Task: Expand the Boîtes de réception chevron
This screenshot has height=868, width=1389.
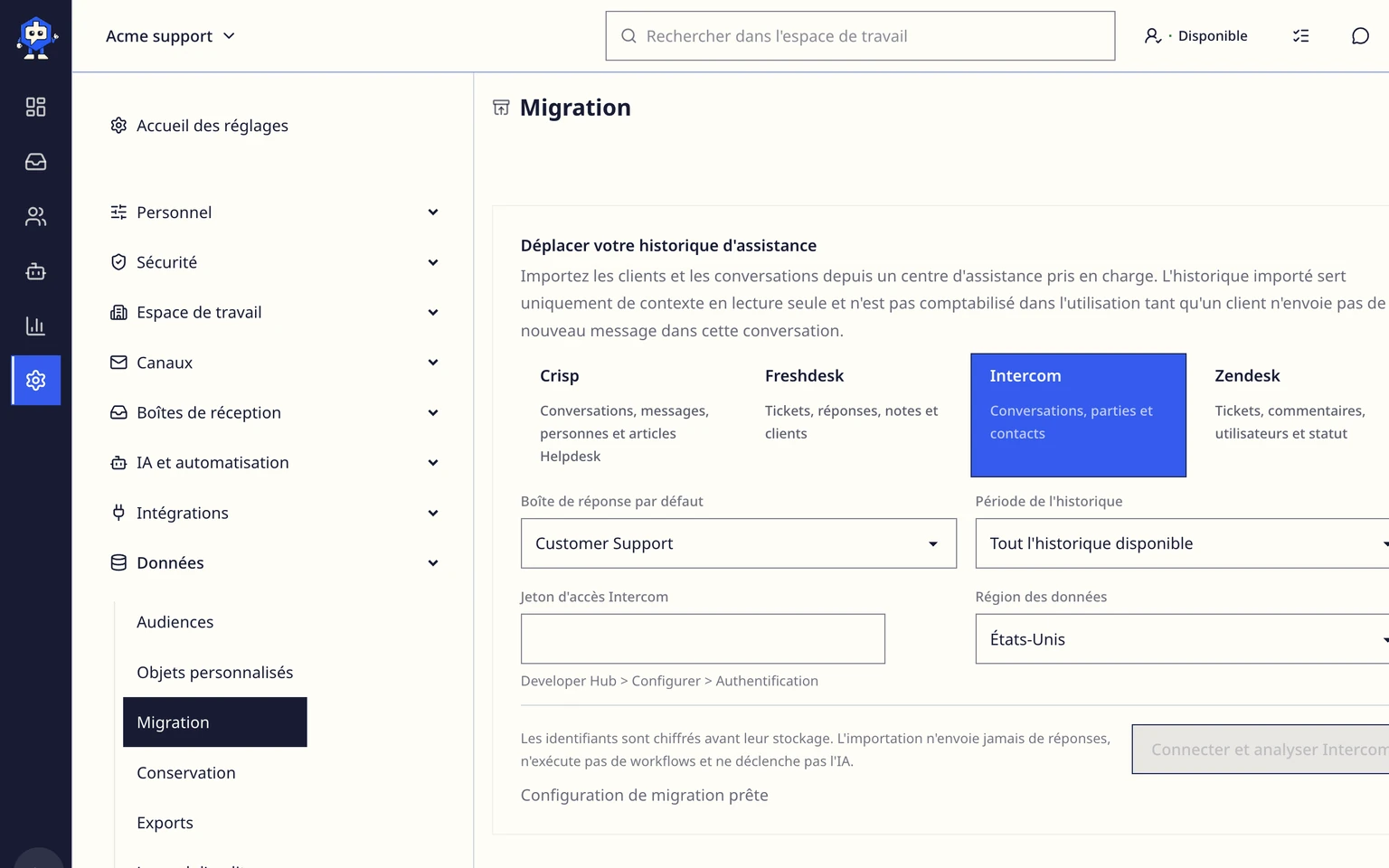Action: coord(433,412)
